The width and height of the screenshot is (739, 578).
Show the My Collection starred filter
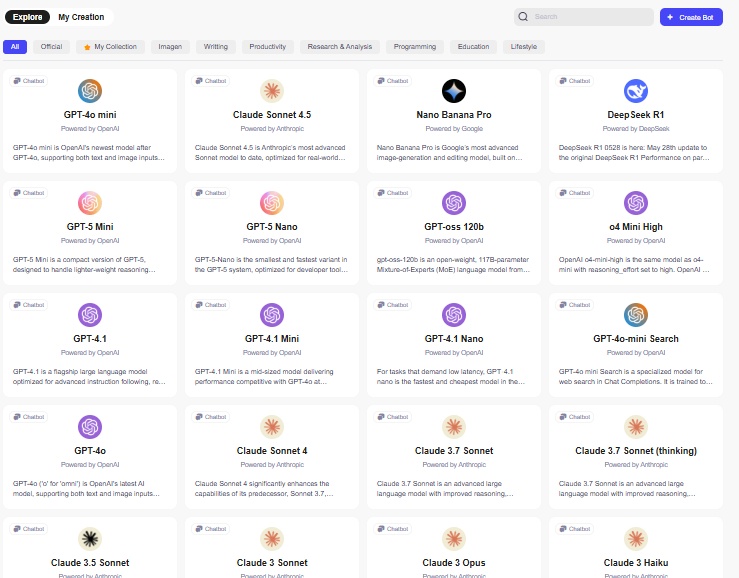(x=112, y=47)
